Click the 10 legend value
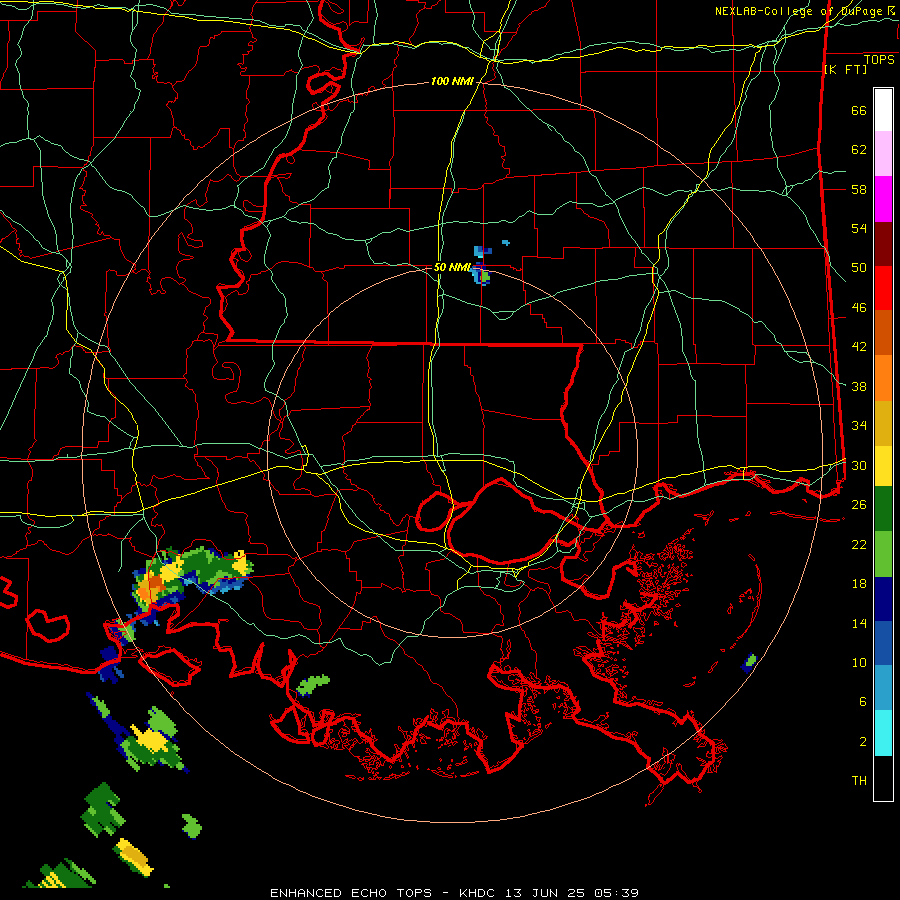Viewport: 900px width, 900px height. pyautogui.click(x=859, y=662)
